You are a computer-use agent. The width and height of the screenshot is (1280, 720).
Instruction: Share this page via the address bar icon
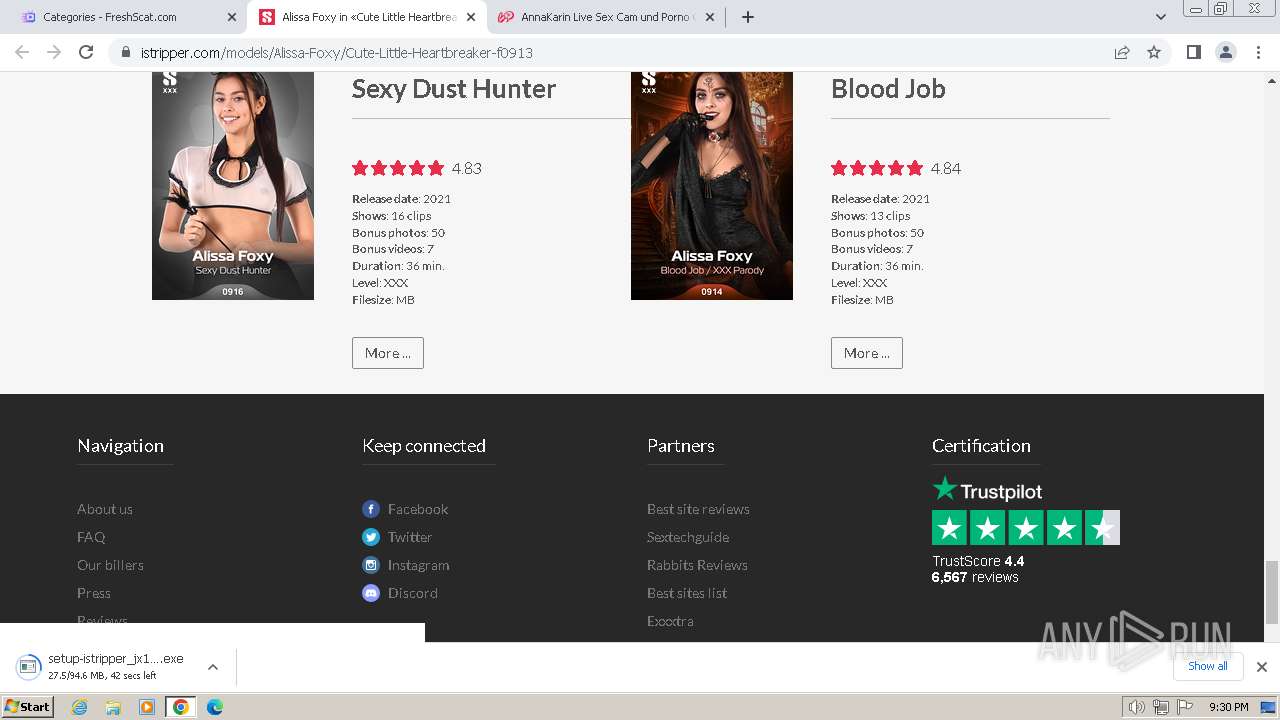pyautogui.click(x=1122, y=52)
